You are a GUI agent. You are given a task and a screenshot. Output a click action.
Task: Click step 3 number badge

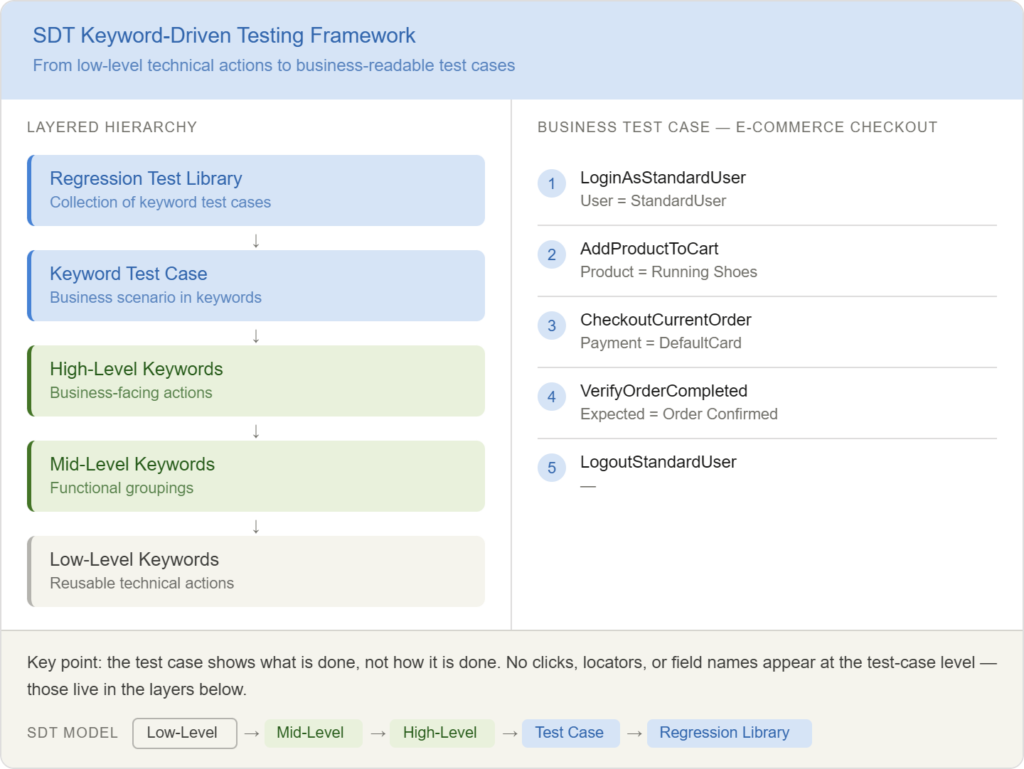click(551, 326)
